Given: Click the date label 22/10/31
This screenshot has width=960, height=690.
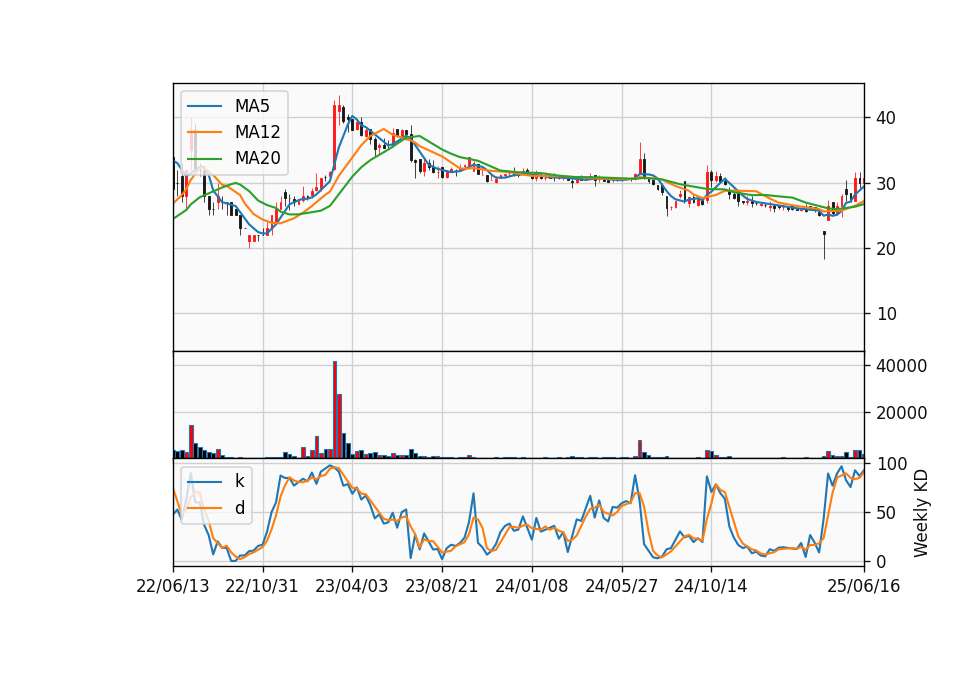Looking at the screenshot, I should click(262, 586).
